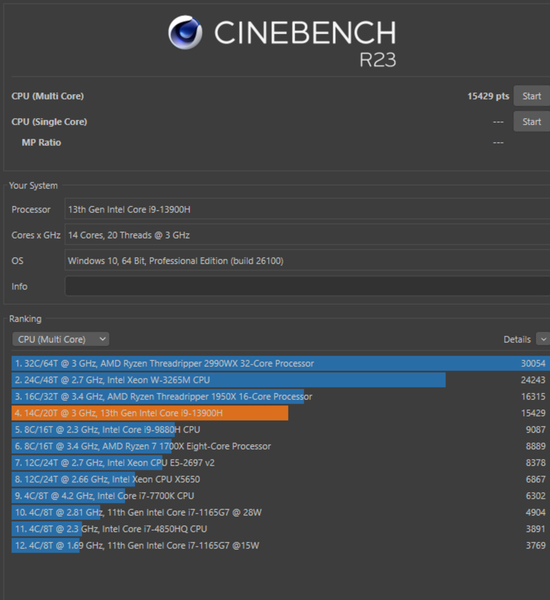Image resolution: width=550 pixels, height=600 pixels.
Task: Select the Core i7-7700K ranking entry
Action: coord(281,496)
